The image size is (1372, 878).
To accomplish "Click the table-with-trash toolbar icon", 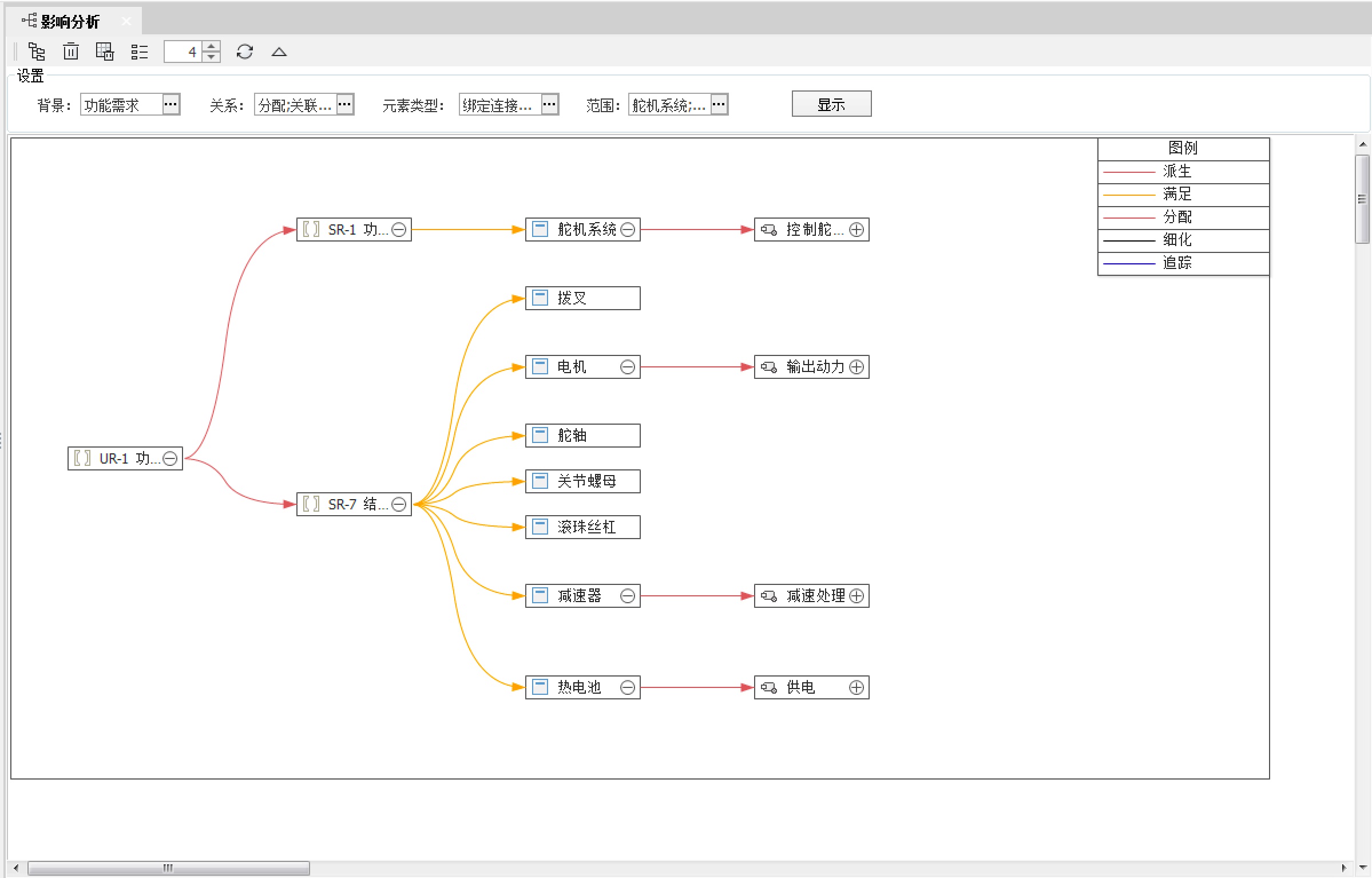I will (105, 52).
